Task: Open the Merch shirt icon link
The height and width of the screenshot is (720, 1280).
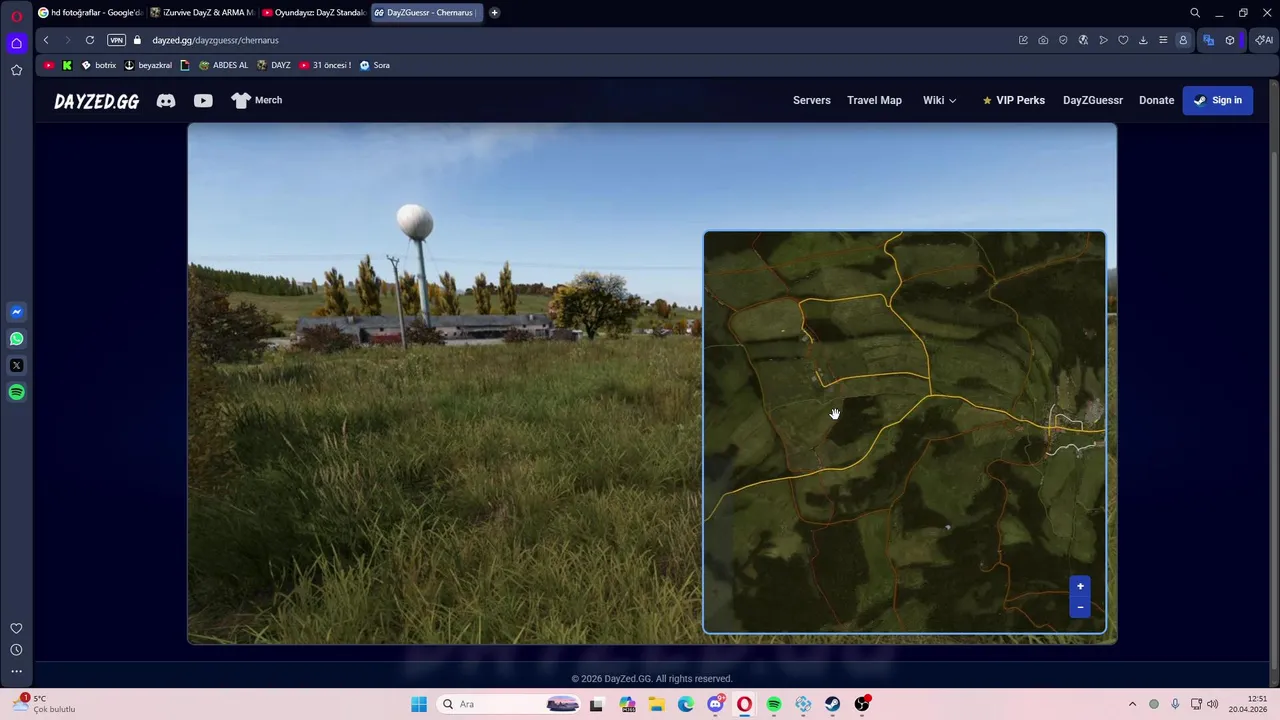Action: coord(257,100)
